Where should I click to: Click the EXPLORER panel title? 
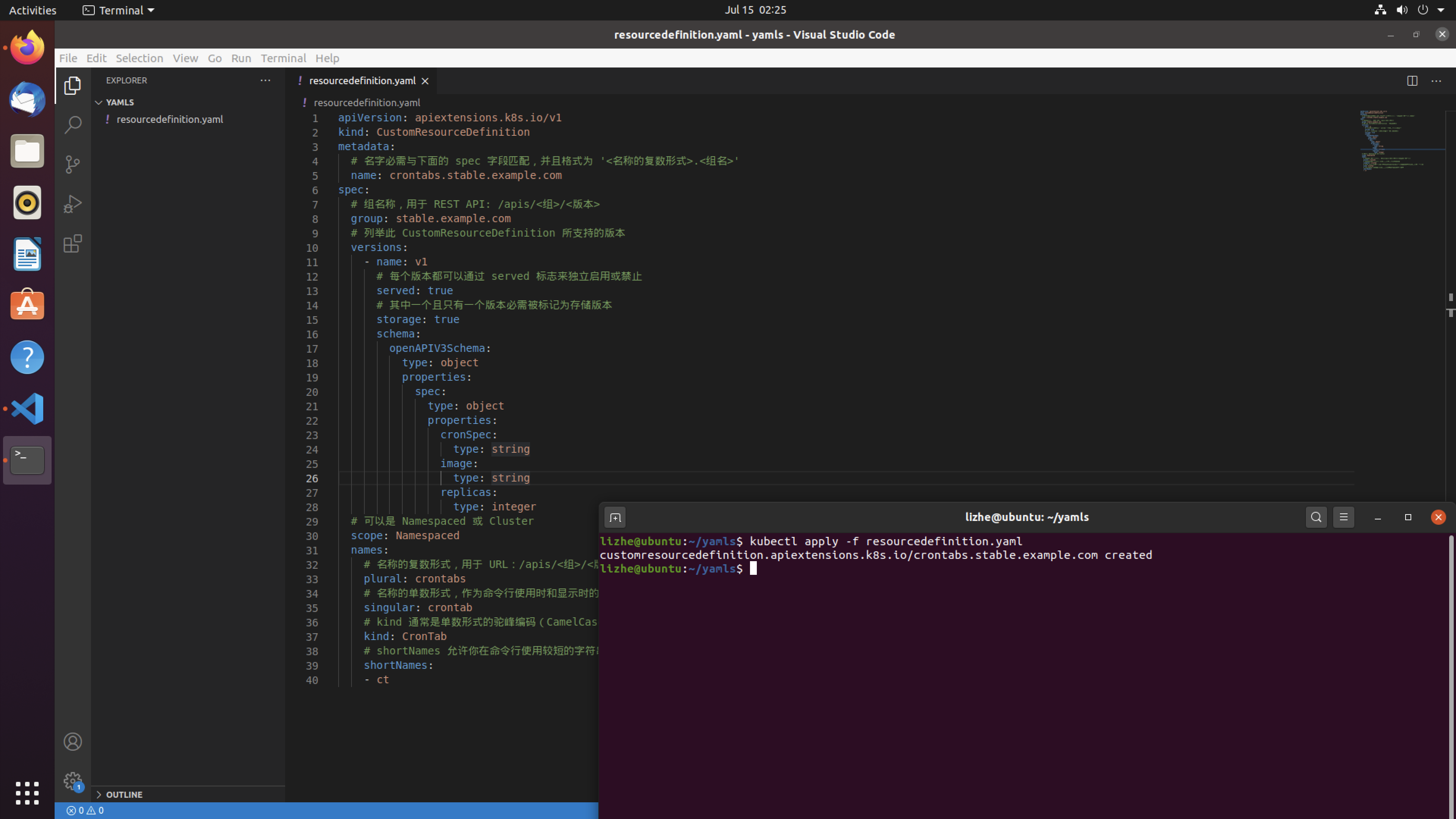[x=126, y=80]
